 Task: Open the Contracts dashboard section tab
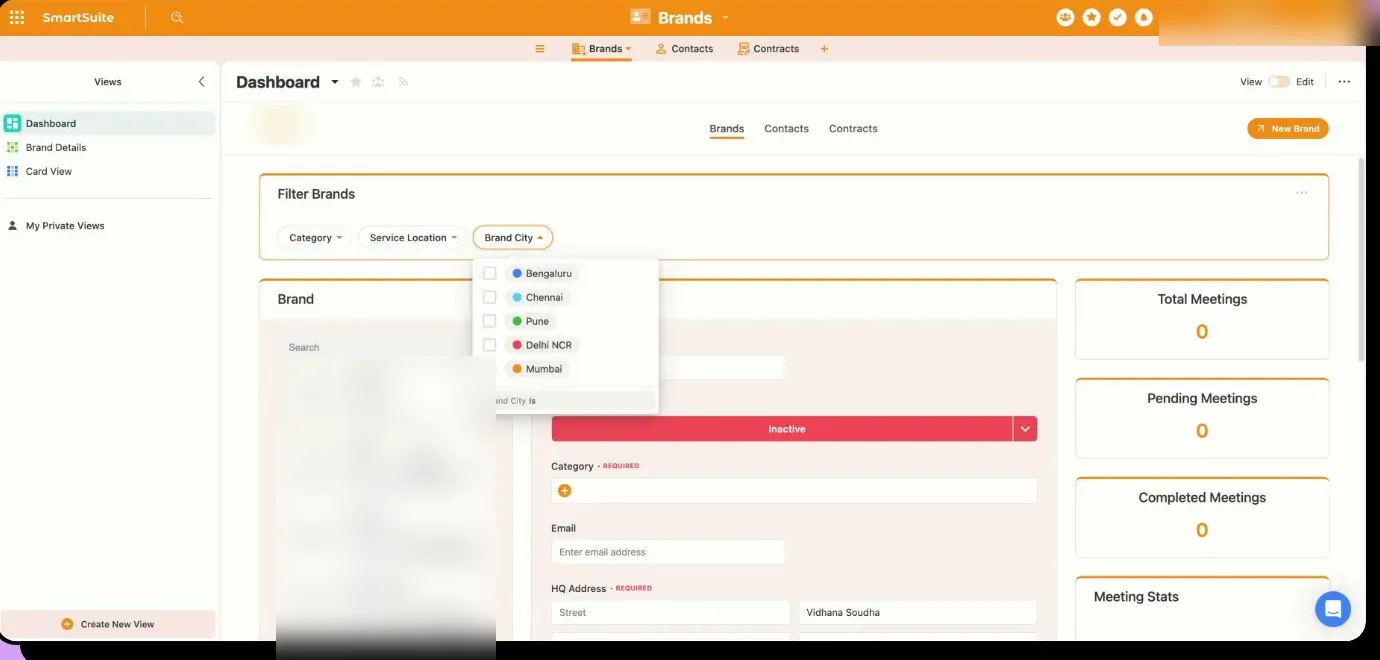[x=853, y=129]
